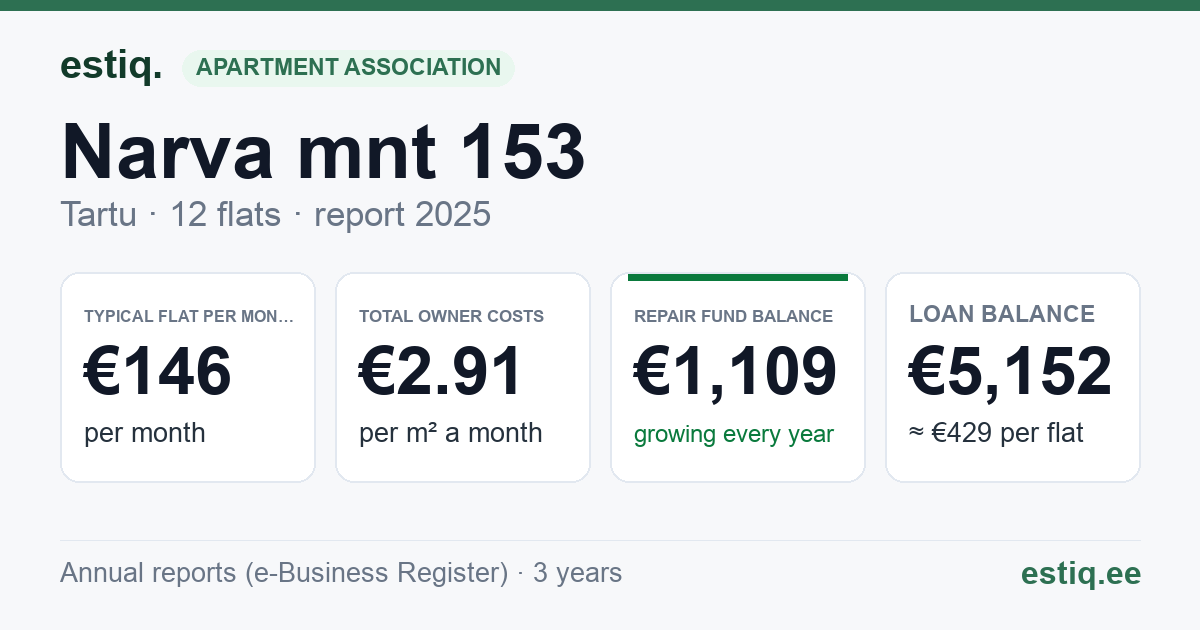Select the APARTMENT ASSOCIATION badge
This screenshot has width=1200, height=630.
[348, 67]
